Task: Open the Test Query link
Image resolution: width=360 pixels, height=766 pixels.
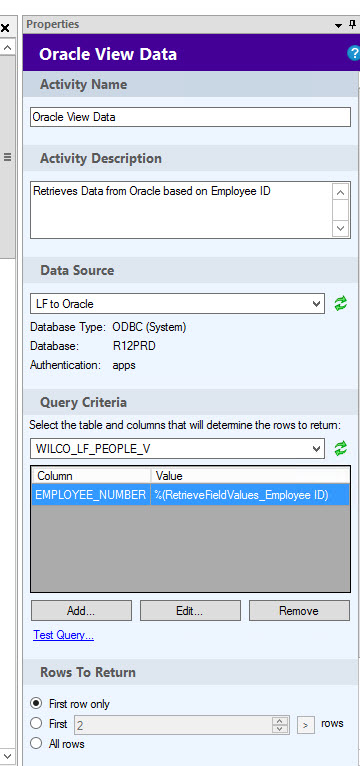Action: click(64, 635)
